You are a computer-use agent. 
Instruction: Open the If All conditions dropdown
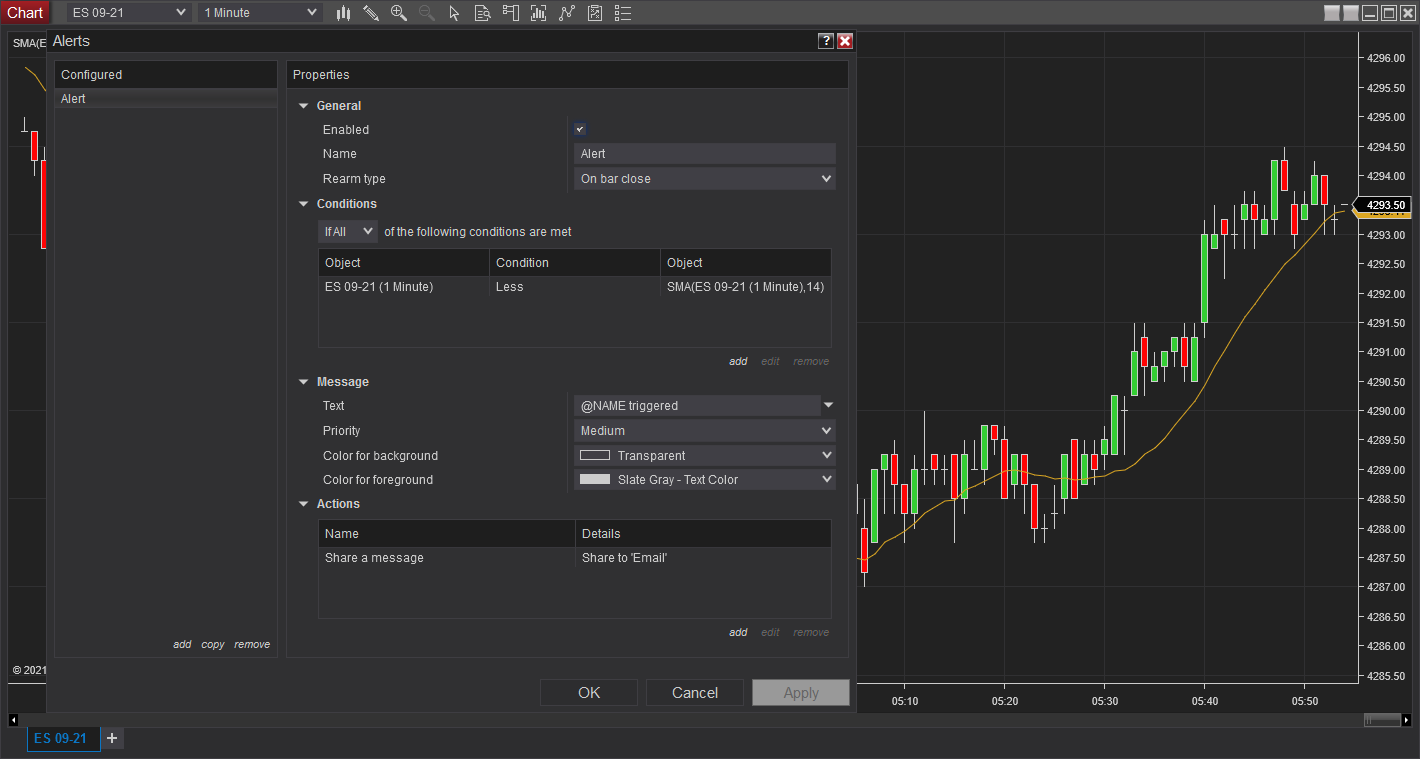pyautogui.click(x=348, y=232)
